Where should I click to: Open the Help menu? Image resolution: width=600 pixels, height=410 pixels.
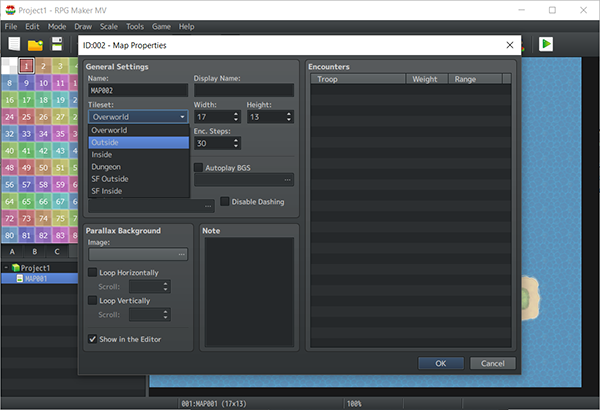coord(186,26)
